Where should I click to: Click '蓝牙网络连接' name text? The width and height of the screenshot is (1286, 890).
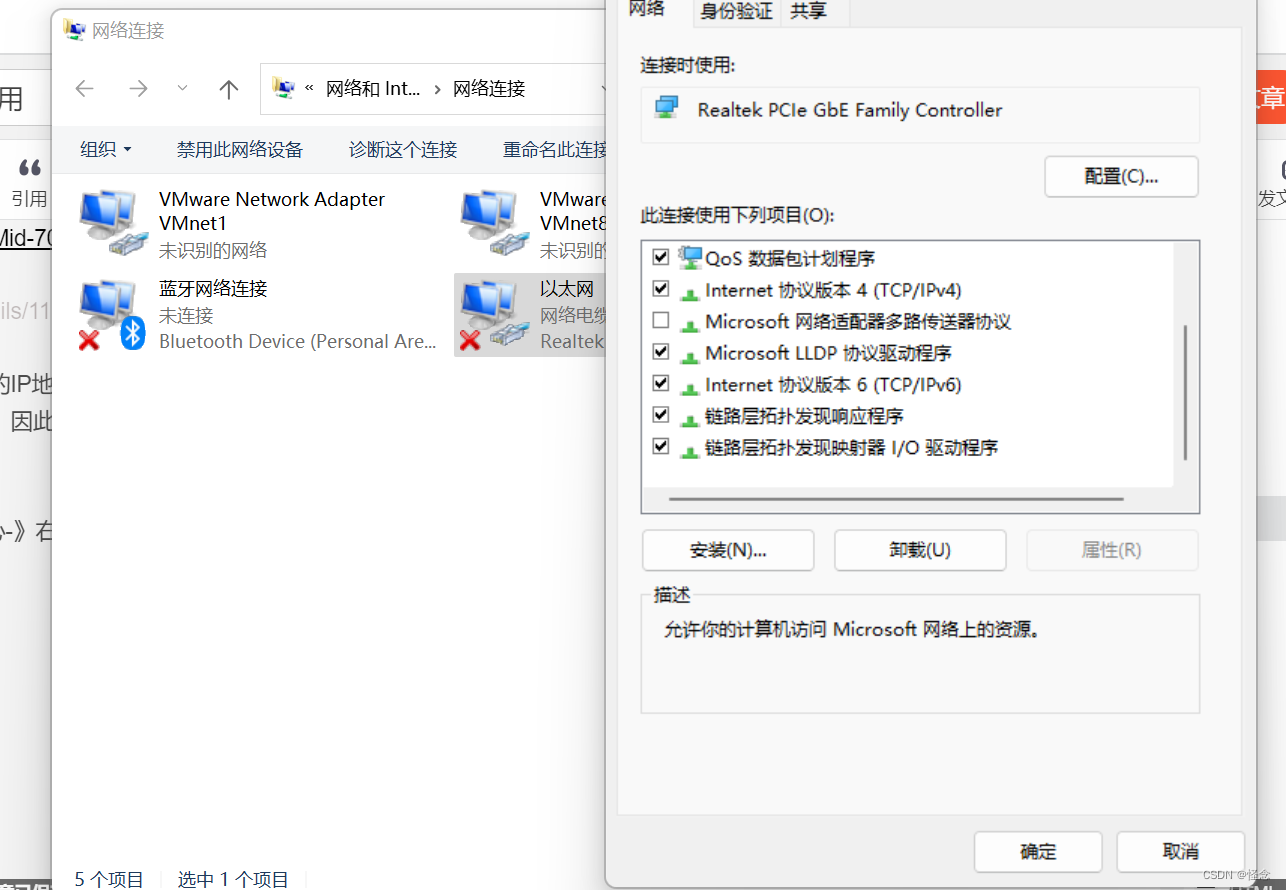pos(213,289)
